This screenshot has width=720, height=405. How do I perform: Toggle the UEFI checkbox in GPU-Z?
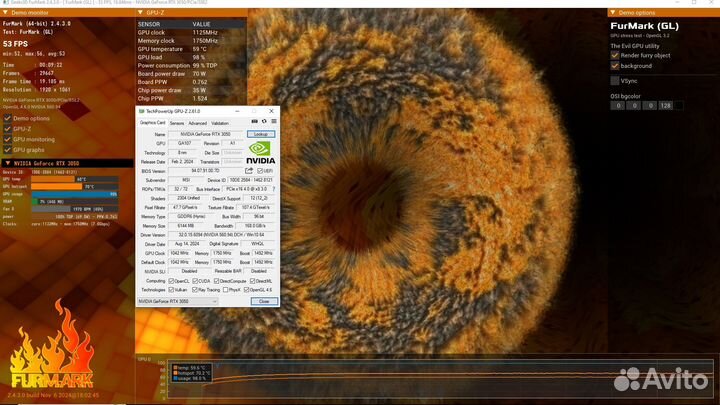260,171
